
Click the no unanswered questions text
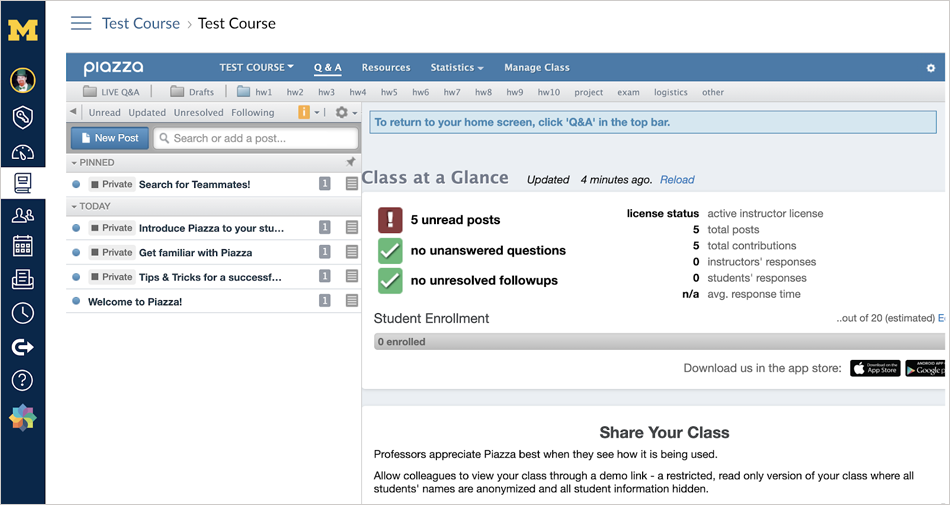[x=488, y=251]
